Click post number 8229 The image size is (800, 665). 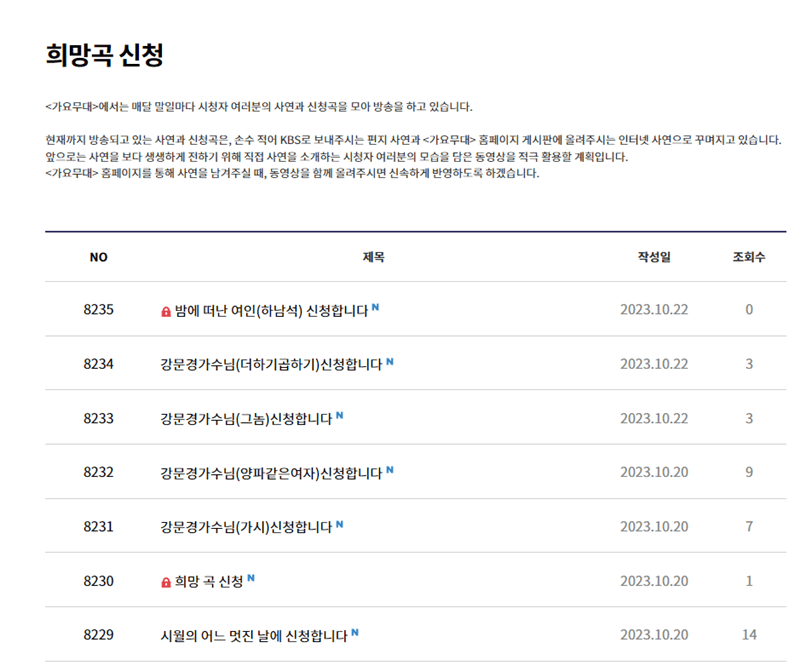[98, 635]
